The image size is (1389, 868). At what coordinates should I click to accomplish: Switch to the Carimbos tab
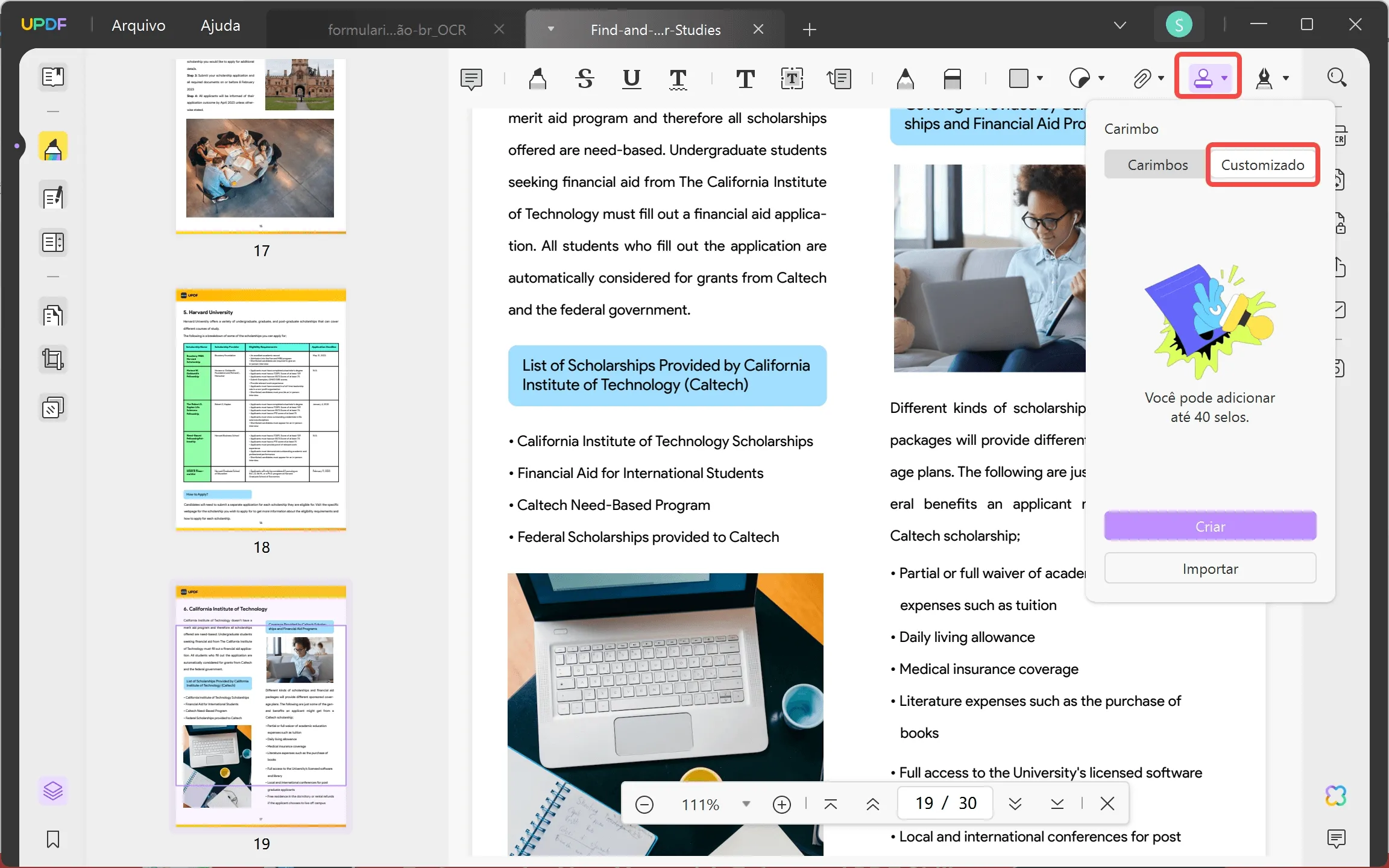pos(1157,164)
